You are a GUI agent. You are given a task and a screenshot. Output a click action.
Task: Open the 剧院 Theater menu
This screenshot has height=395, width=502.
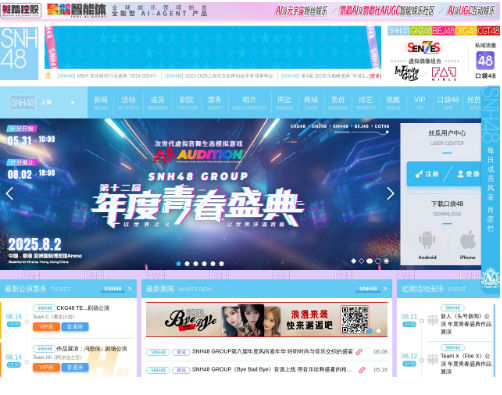pos(187,103)
